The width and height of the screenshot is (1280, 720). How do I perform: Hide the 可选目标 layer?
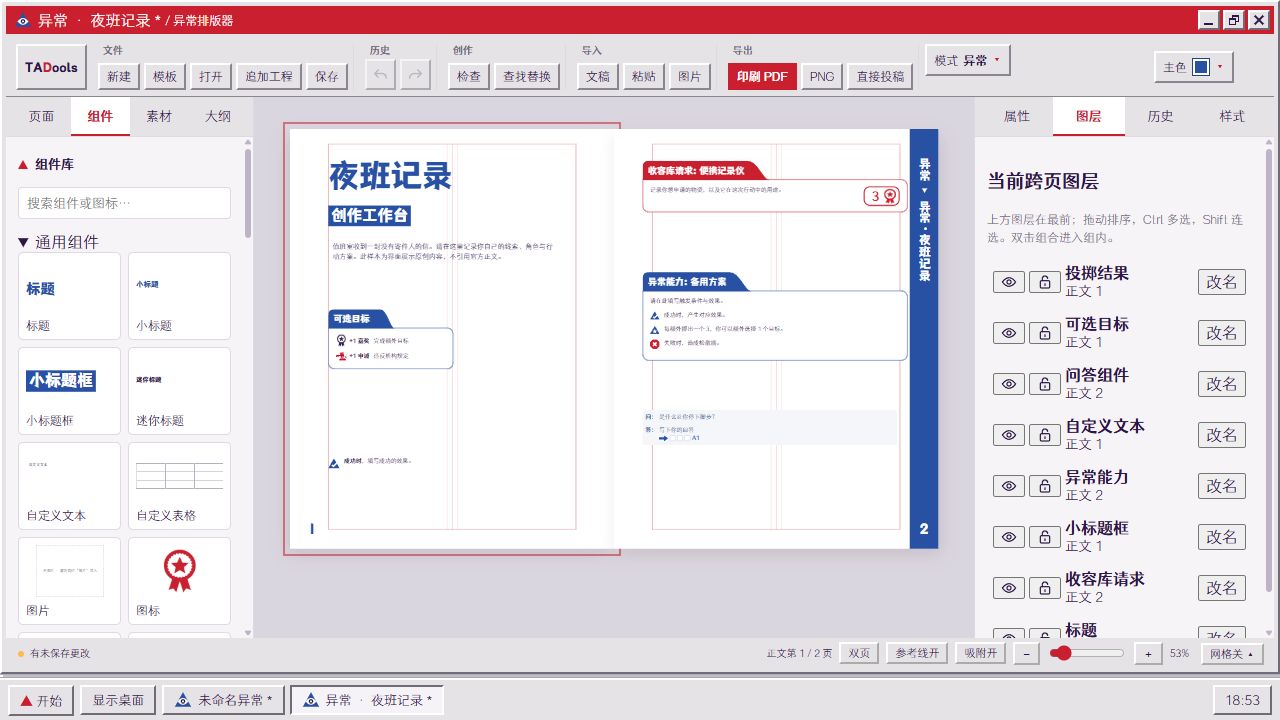pos(1009,333)
